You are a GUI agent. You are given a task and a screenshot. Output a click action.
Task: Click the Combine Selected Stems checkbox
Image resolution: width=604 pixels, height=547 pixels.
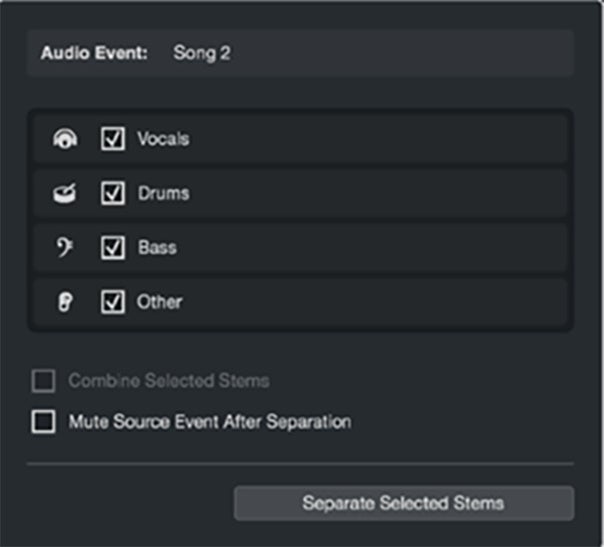coord(44,381)
